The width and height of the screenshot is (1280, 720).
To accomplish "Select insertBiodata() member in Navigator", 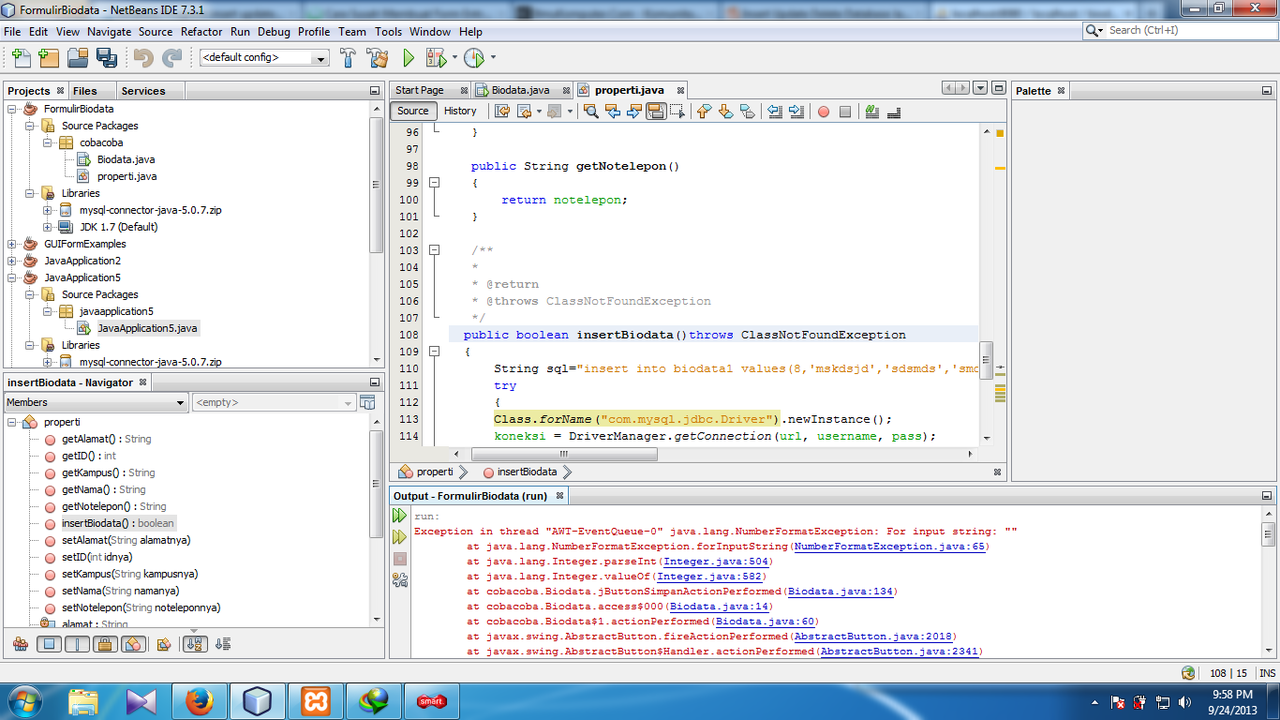I will (x=117, y=523).
